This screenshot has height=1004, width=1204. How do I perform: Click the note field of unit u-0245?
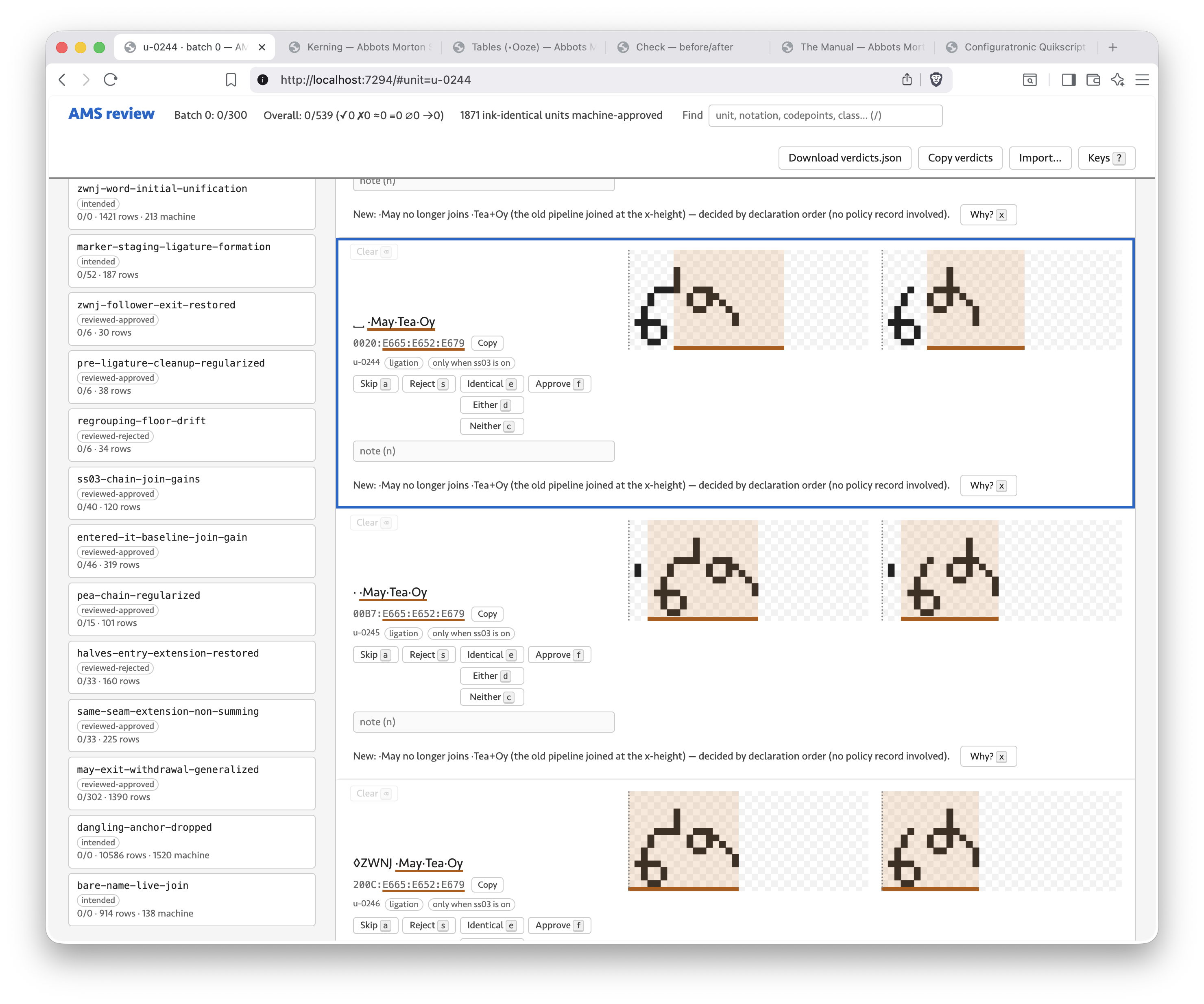(483, 722)
